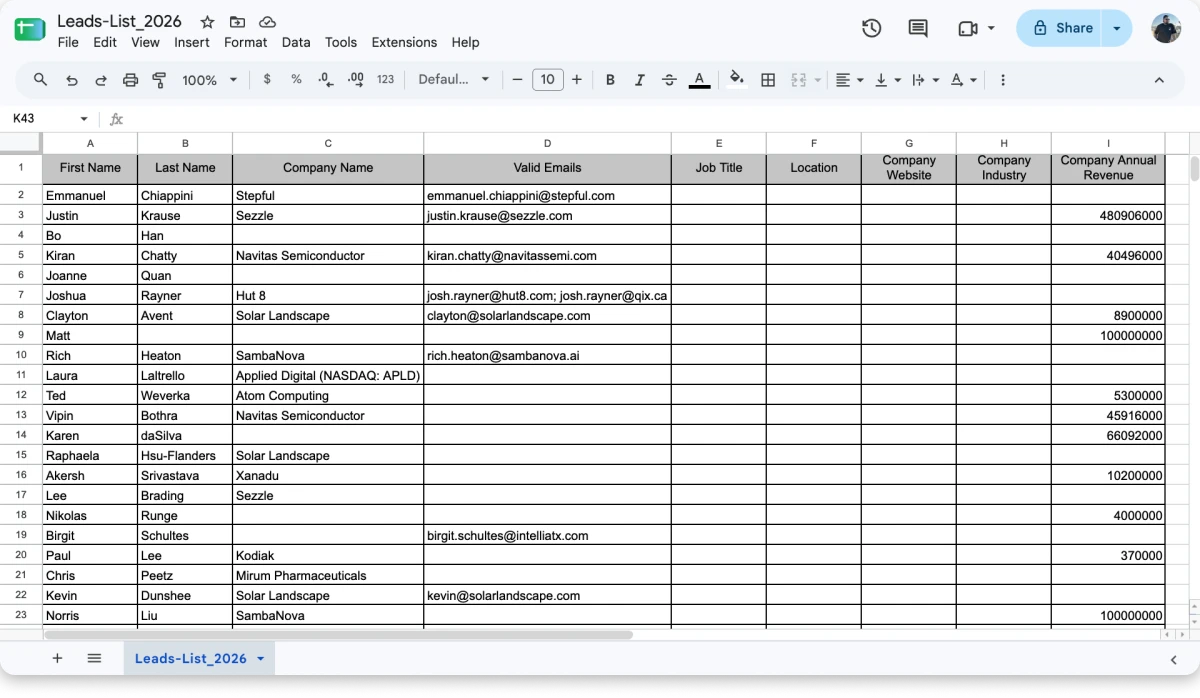Open the borders tool
This screenshot has width=1200, height=698.
pyautogui.click(x=768, y=80)
